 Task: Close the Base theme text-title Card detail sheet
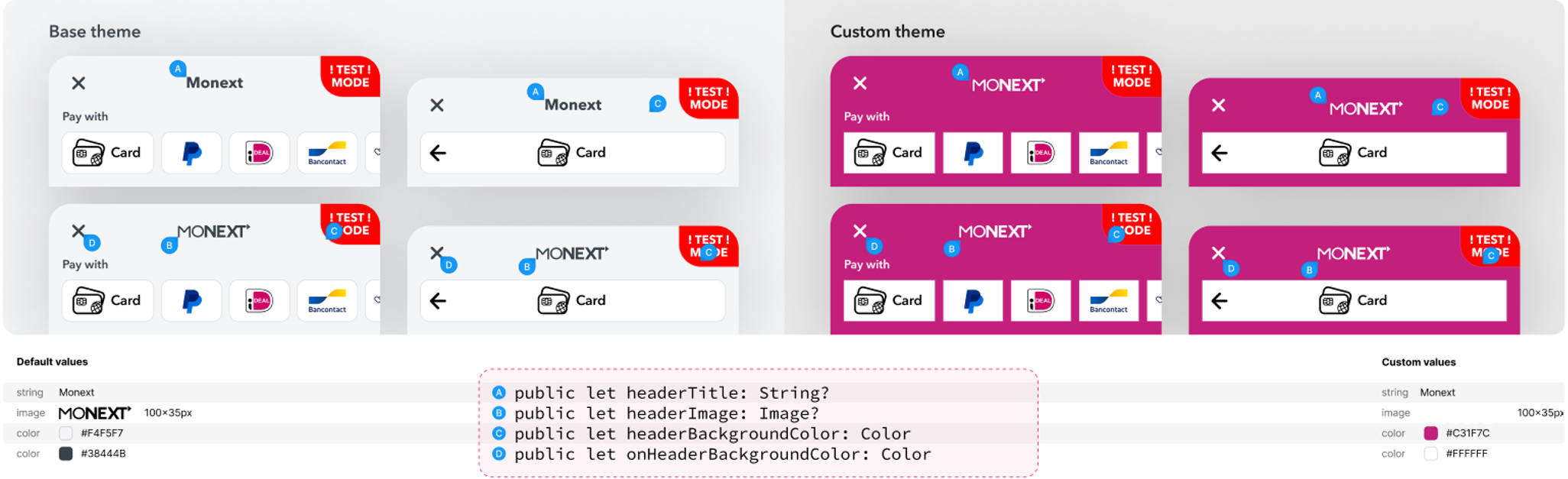tap(437, 105)
